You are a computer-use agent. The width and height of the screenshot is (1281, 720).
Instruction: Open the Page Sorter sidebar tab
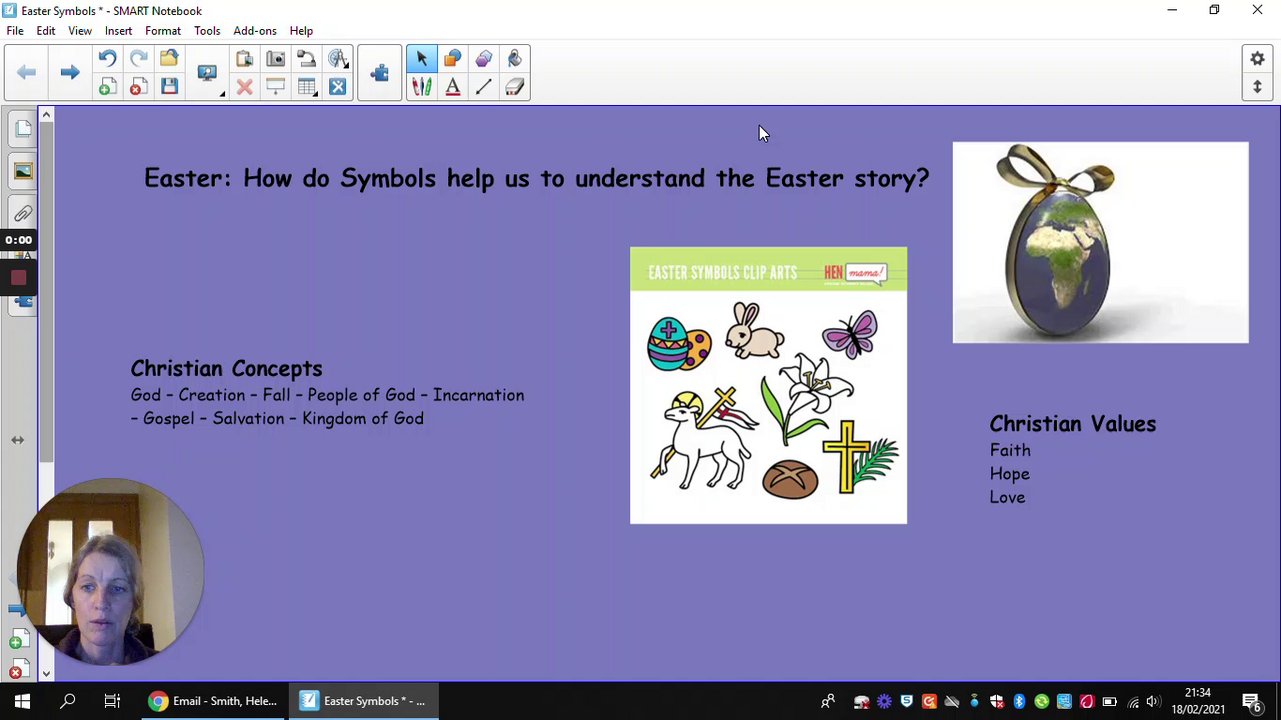(22, 129)
